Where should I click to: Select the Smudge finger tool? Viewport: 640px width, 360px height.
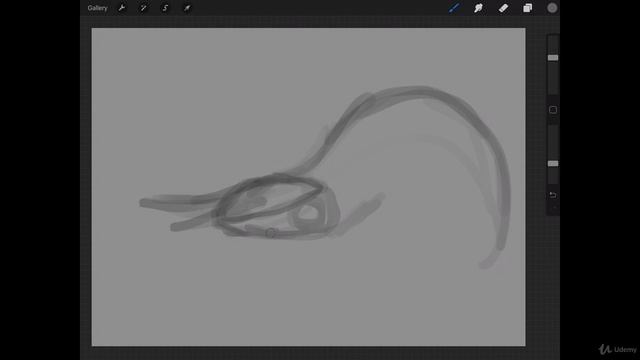(478, 8)
